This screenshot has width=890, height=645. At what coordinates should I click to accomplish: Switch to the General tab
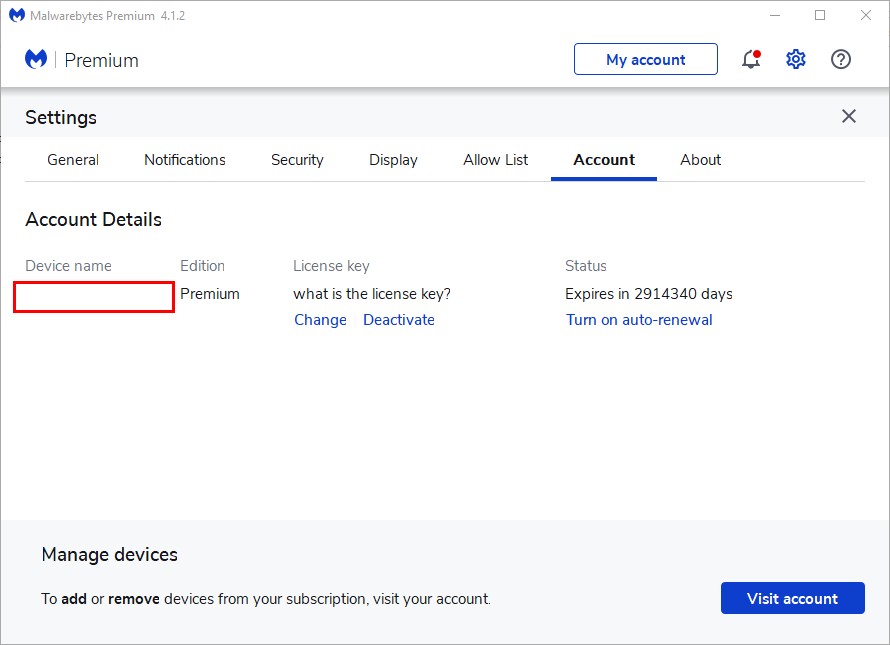tap(72, 160)
